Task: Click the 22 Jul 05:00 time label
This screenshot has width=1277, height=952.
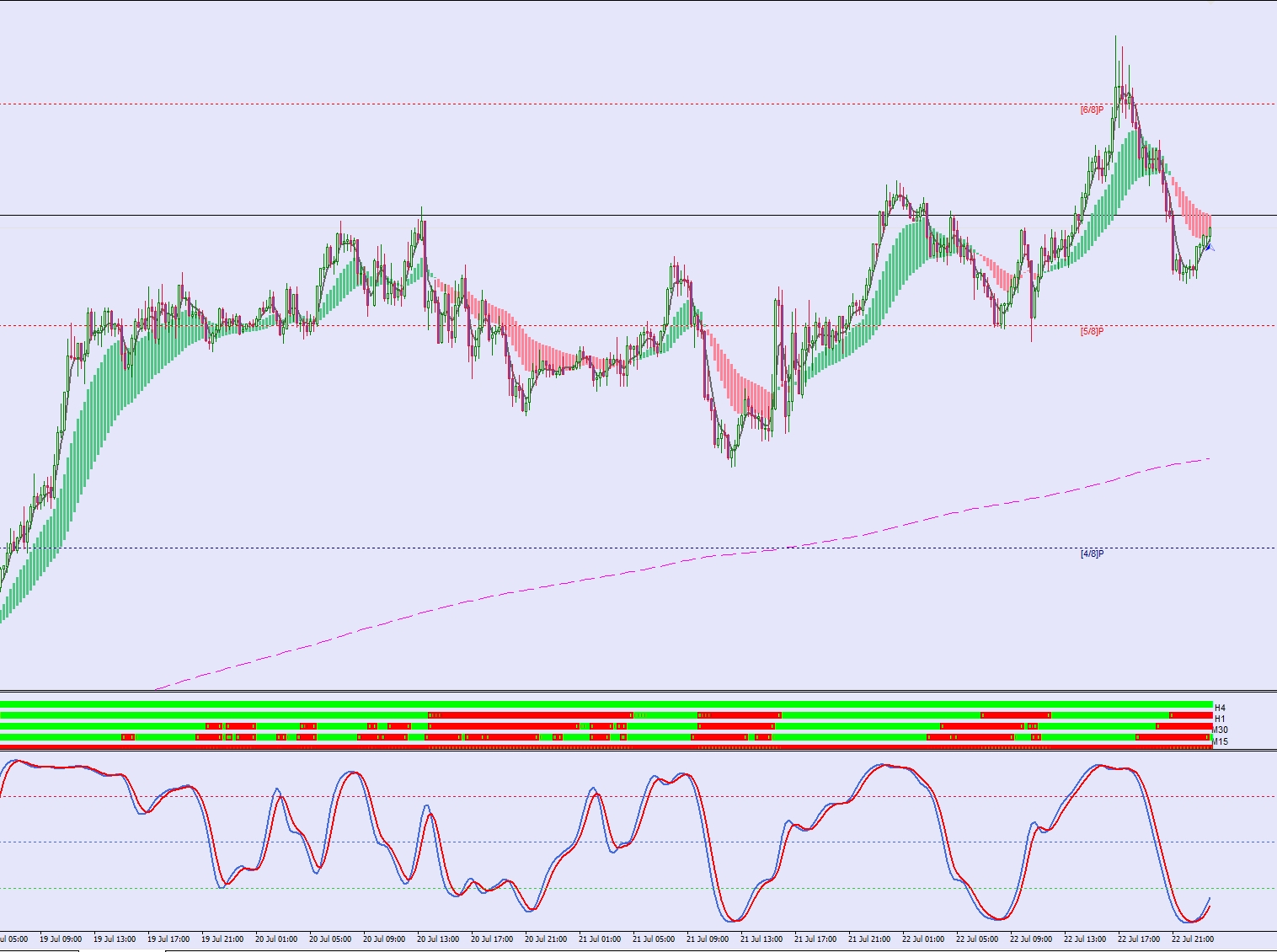Action: point(977,939)
